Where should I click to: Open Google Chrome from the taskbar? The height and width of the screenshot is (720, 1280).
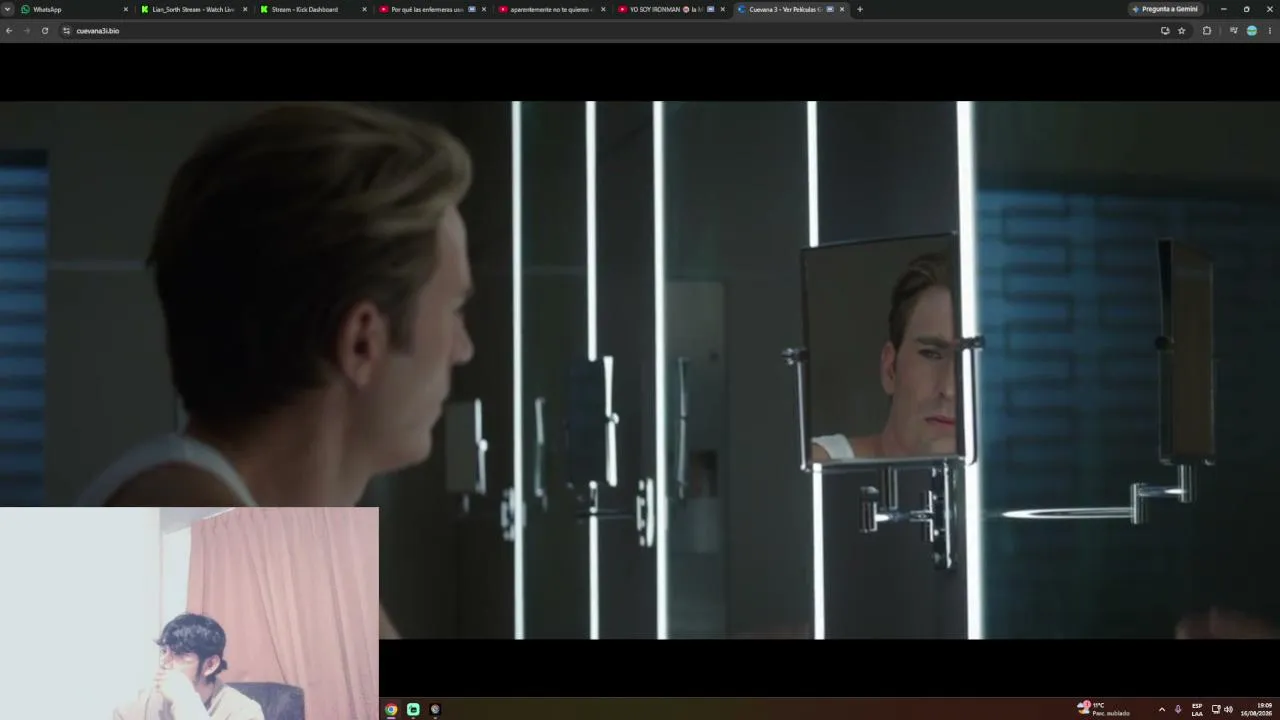point(391,709)
